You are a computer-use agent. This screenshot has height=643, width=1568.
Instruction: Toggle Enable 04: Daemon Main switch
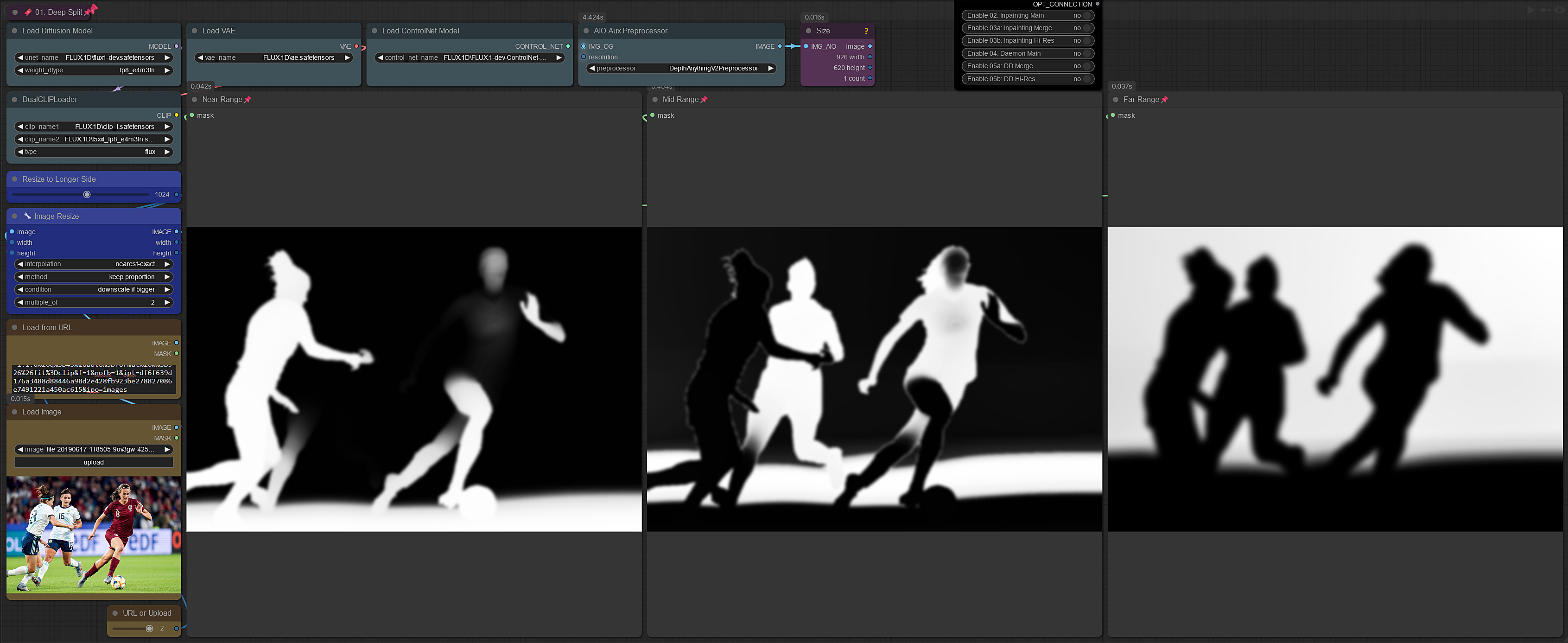(x=1086, y=54)
